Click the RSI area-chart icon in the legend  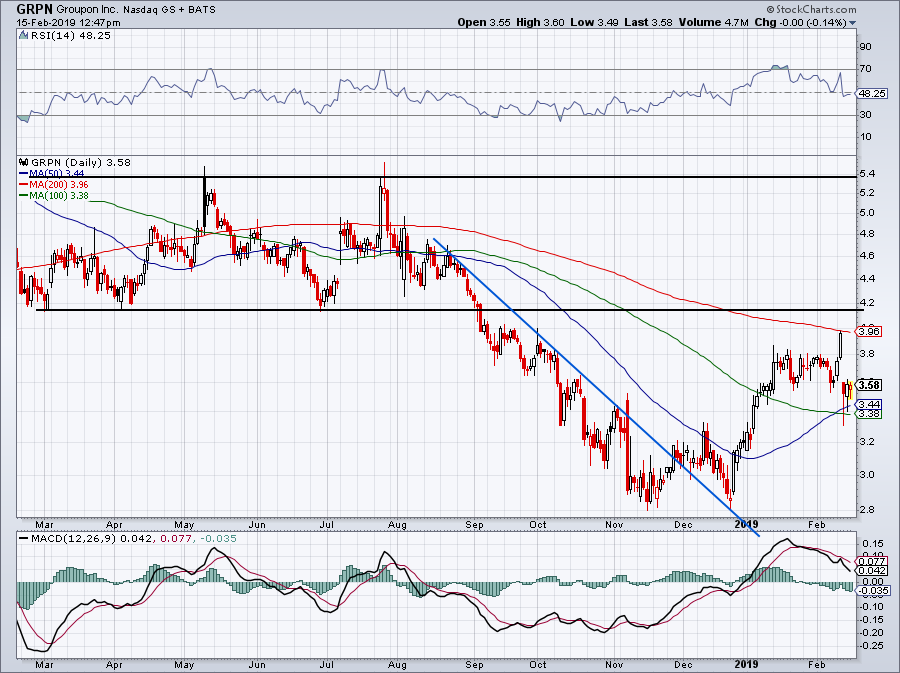click(x=23, y=35)
